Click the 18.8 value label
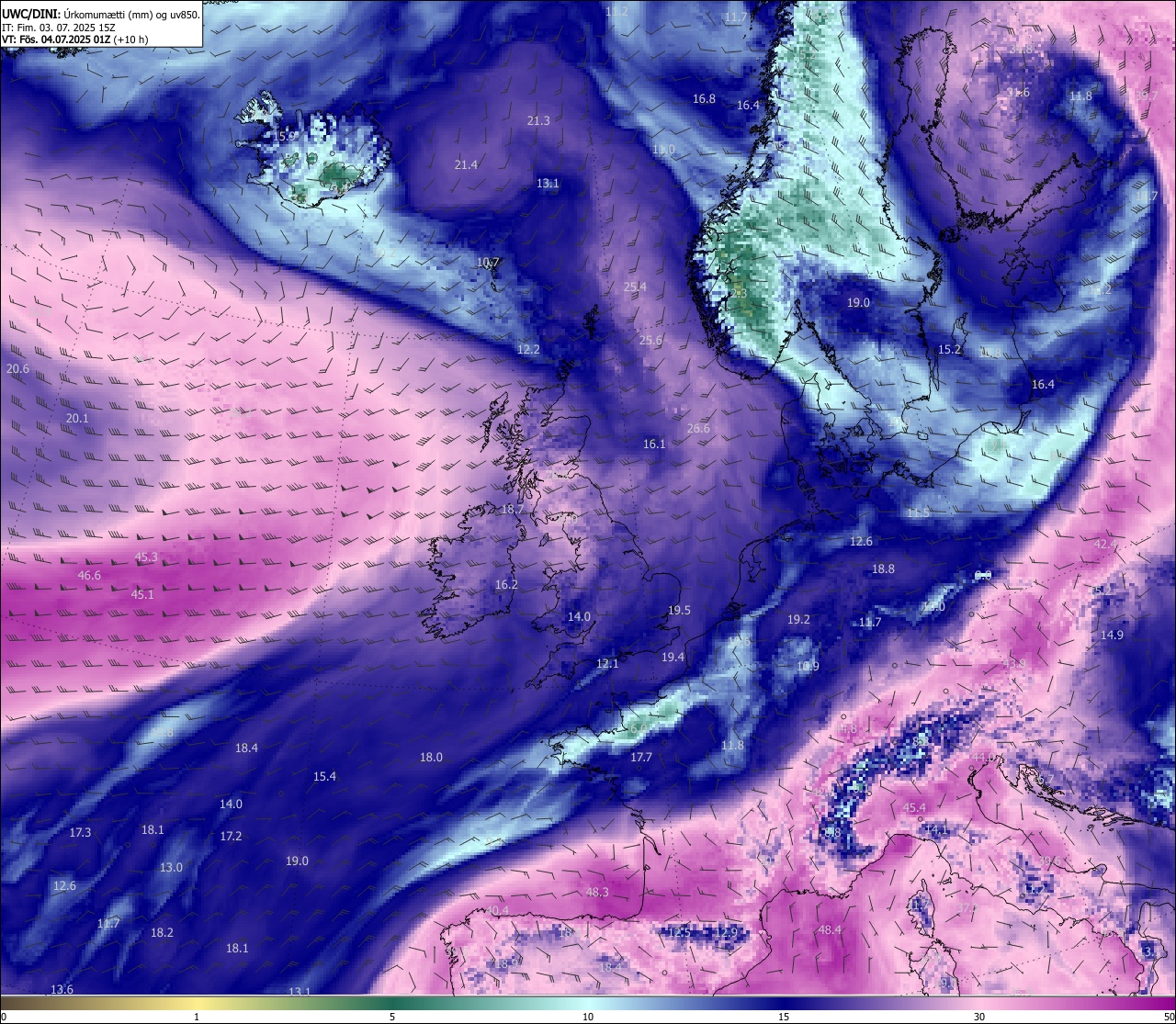Image resolution: width=1176 pixels, height=1024 pixels. tap(883, 569)
